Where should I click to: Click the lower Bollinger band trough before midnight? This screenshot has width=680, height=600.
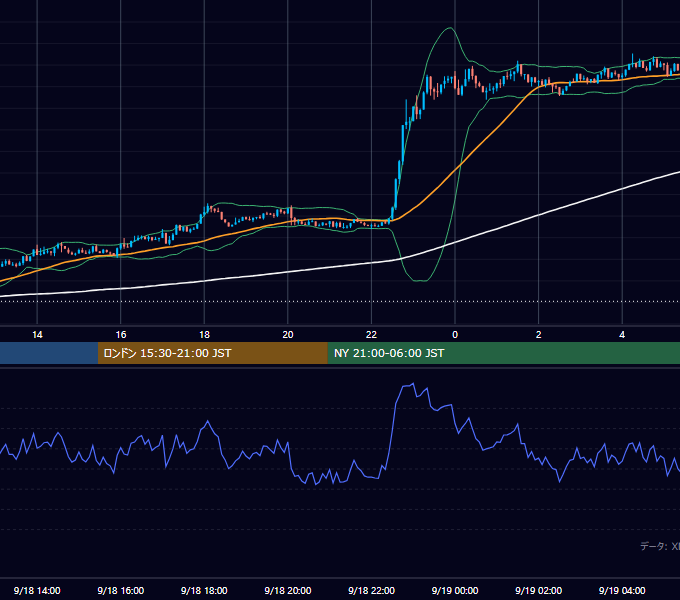pyautogui.click(x=420, y=280)
